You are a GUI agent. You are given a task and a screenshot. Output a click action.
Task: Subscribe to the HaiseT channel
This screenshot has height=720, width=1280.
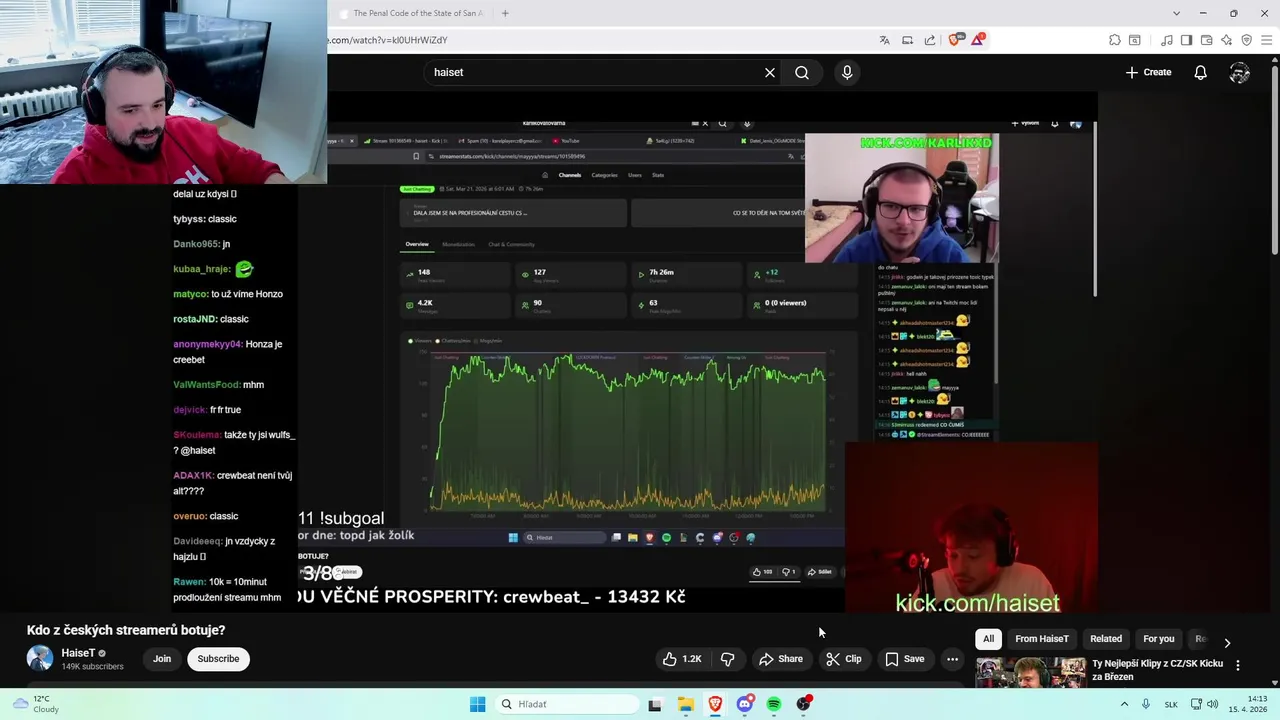click(x=218, y=659)
